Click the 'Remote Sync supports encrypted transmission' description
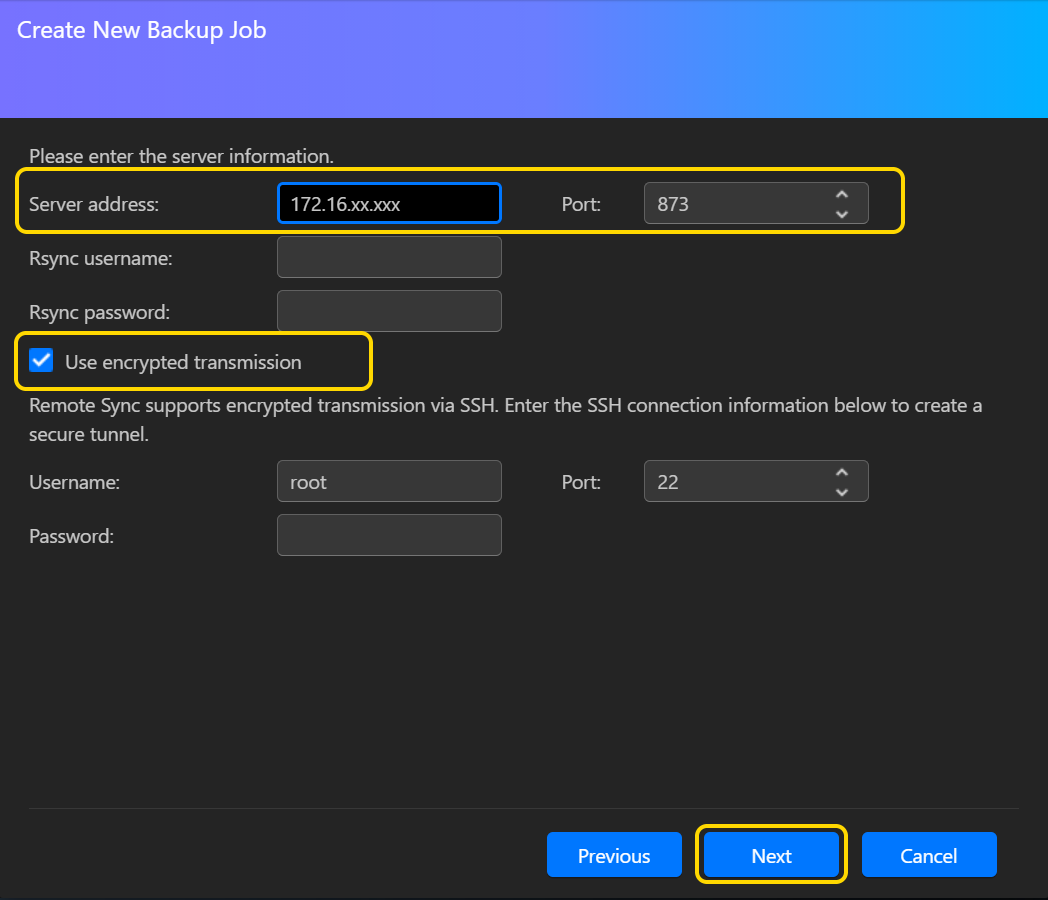 point(505,420)
